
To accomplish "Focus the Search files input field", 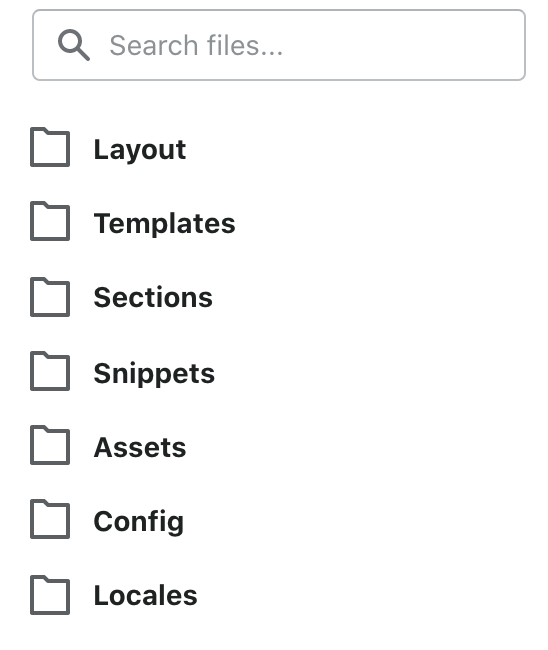I will [x=279, y=45].
